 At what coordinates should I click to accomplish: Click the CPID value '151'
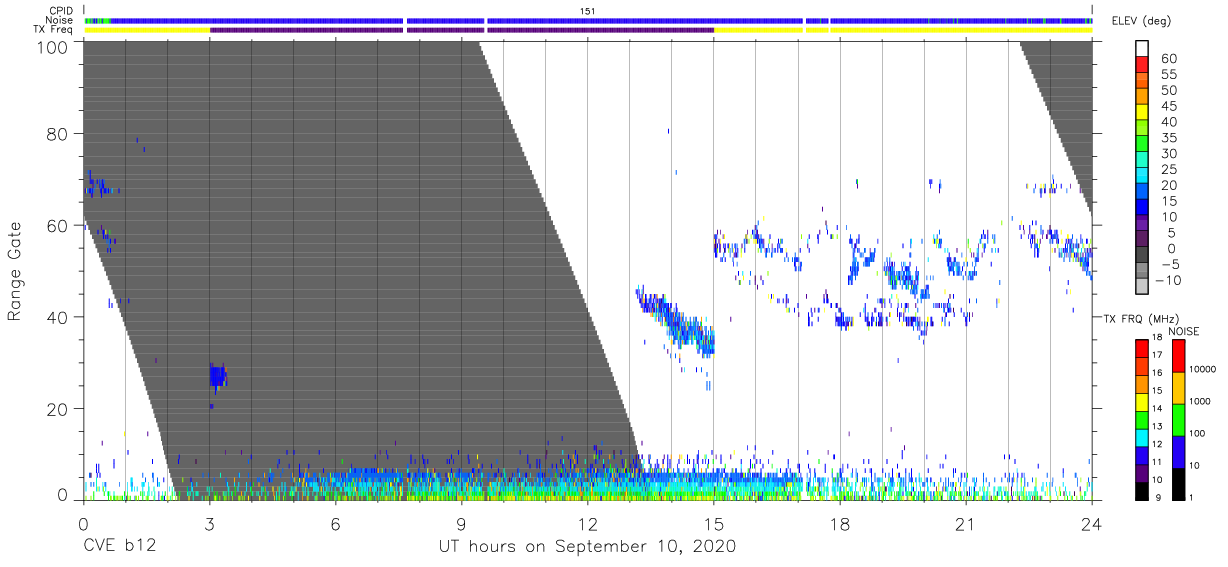pos(588,10)
